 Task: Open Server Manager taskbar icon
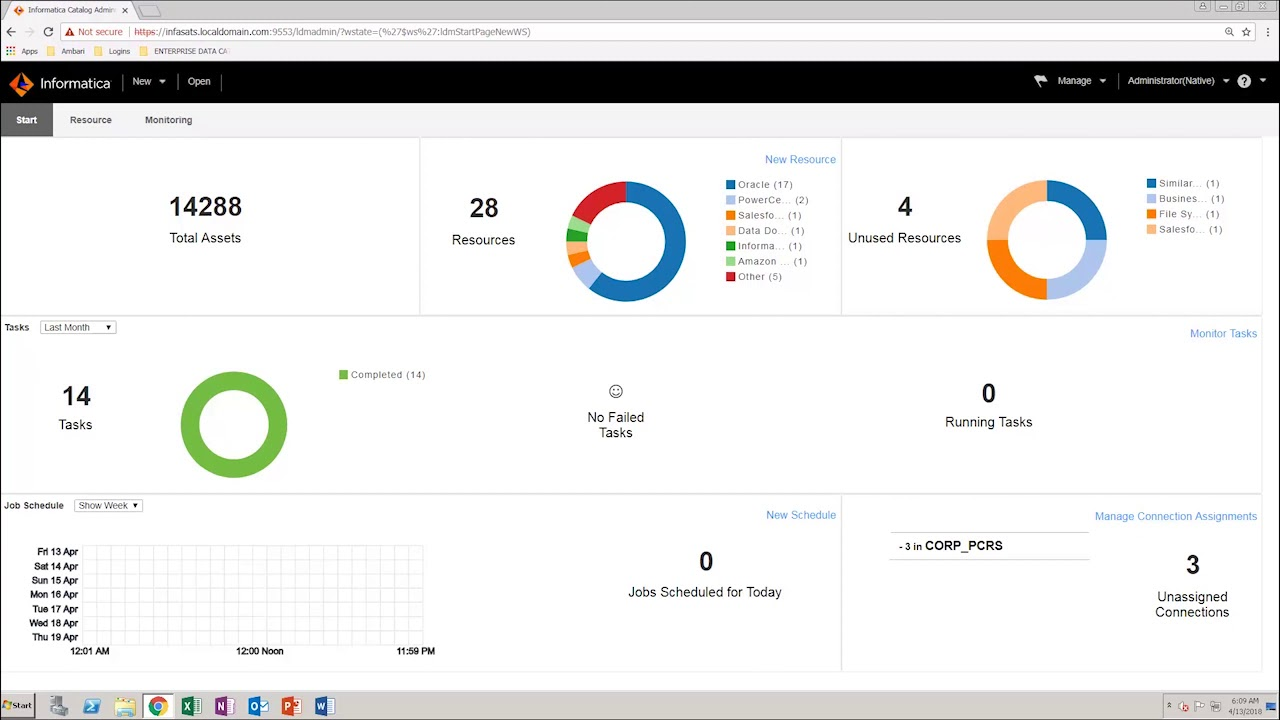click(58, 706)
